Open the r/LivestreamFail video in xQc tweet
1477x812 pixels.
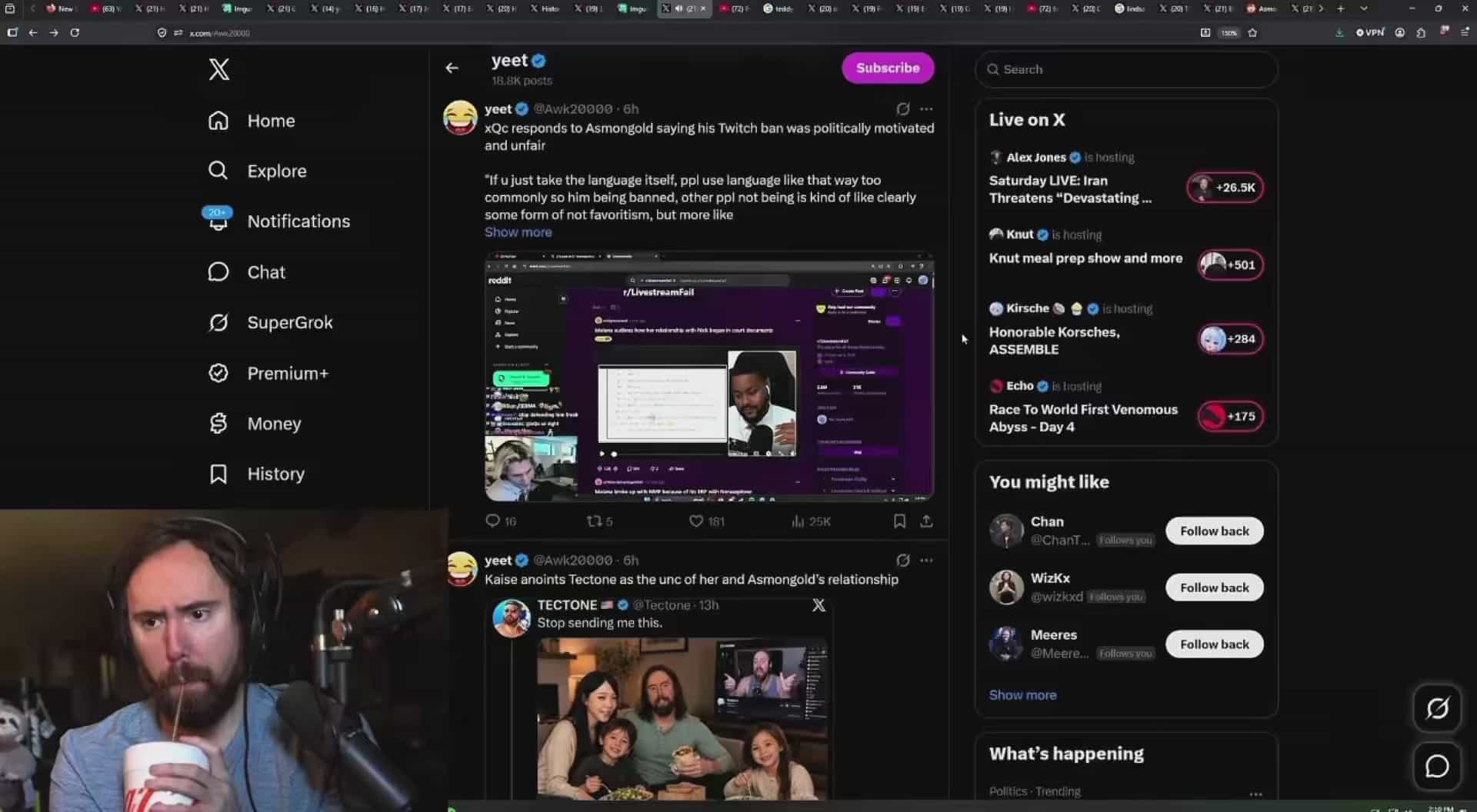709,377
